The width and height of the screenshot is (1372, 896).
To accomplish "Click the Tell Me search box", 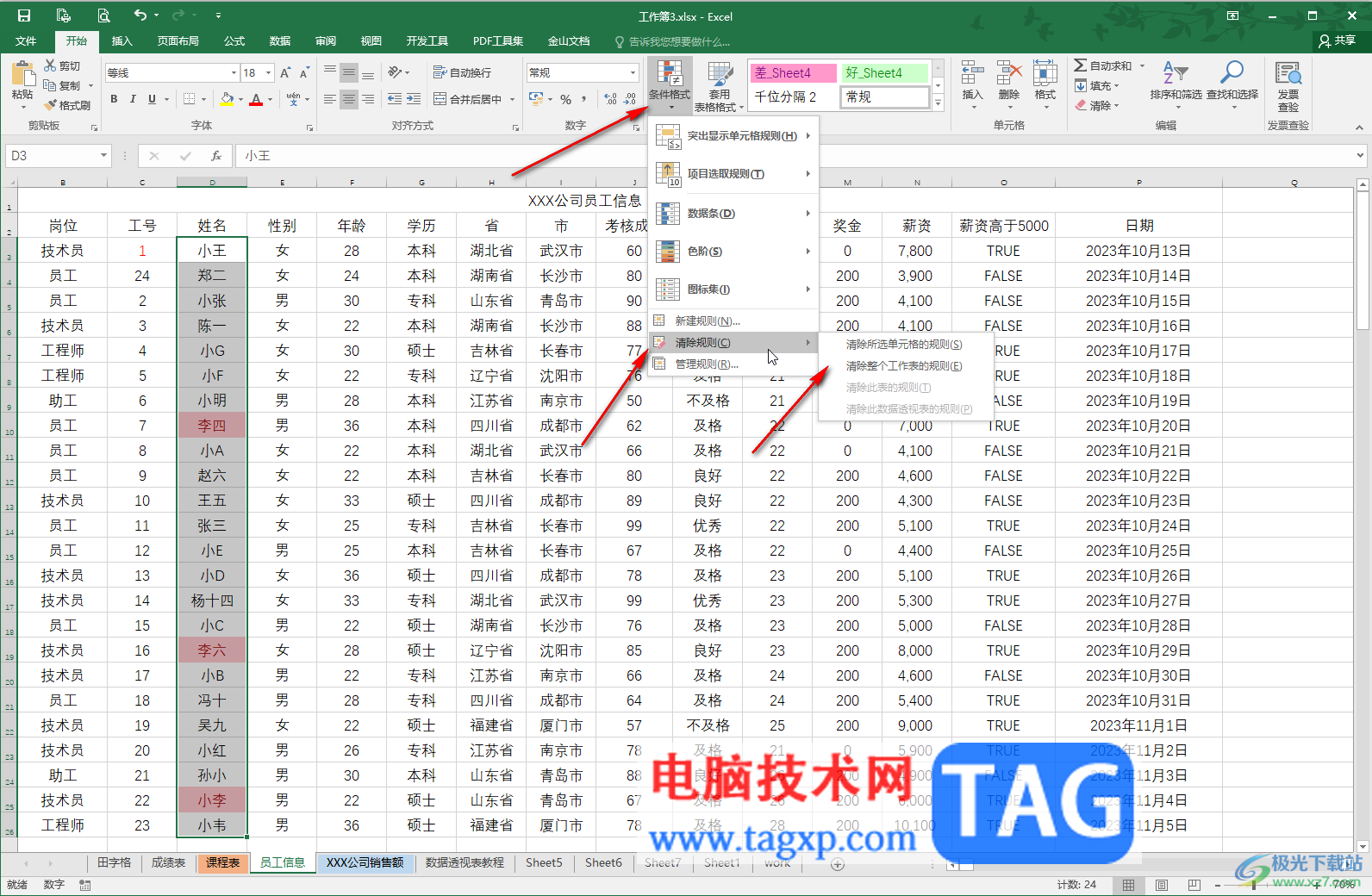I will (672, 41).
